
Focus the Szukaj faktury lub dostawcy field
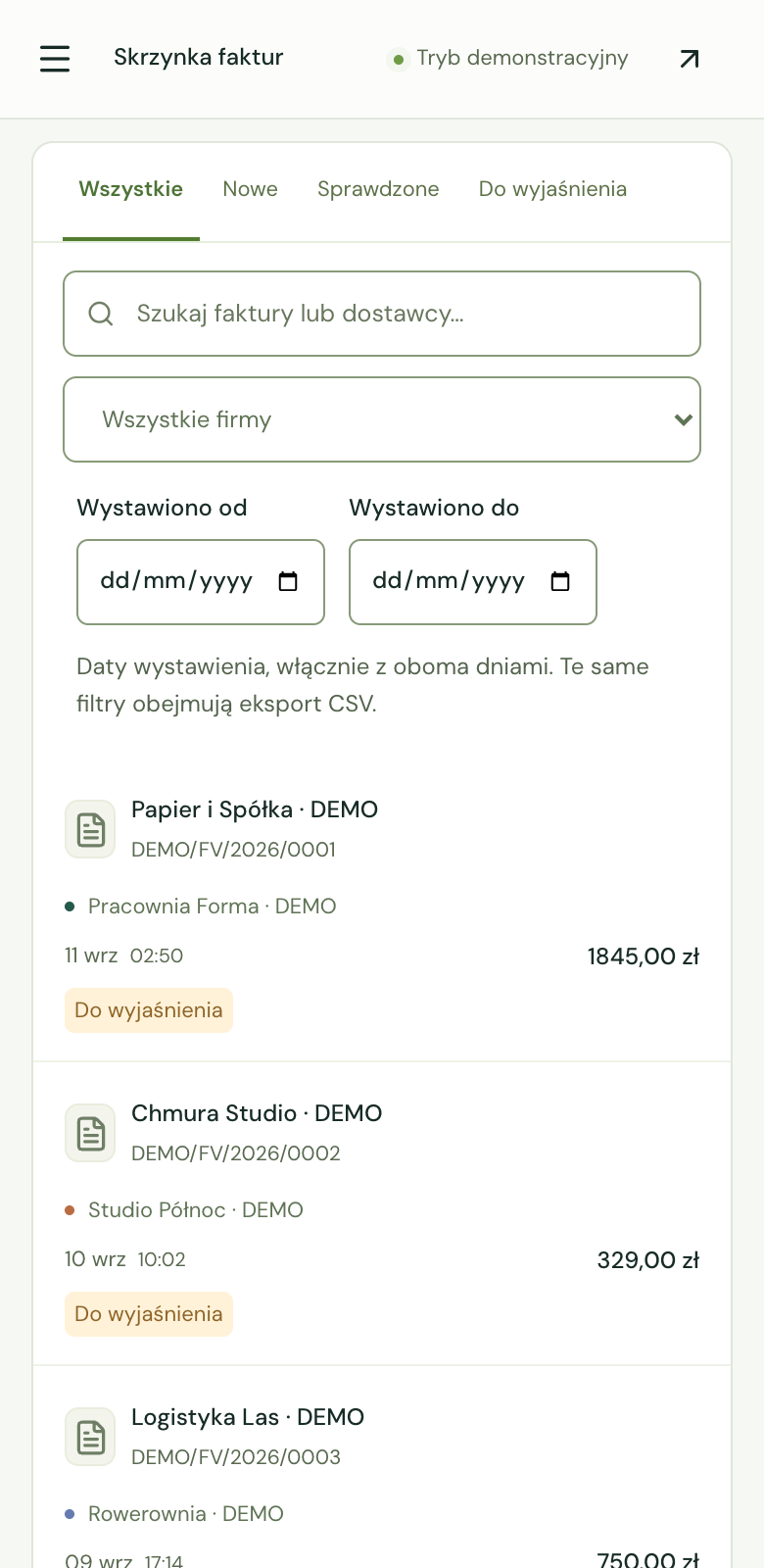[382, 314]
